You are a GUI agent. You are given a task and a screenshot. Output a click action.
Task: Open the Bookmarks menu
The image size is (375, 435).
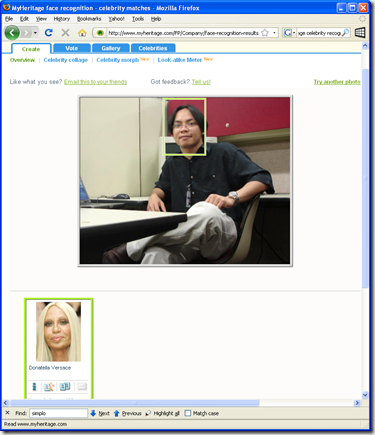click(89, 19)
